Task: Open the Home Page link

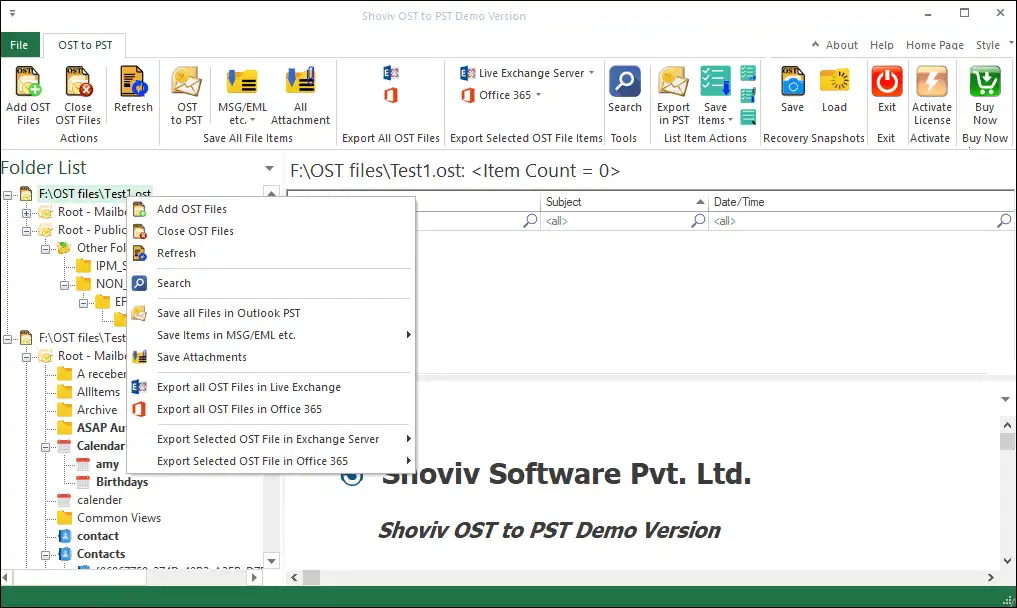Action: coord(935,45)
